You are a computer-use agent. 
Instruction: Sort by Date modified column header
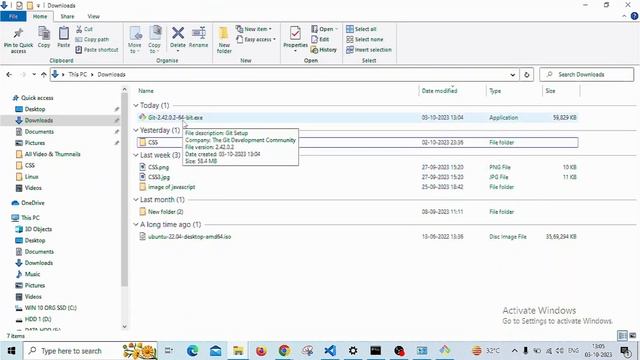click(439, 91)
